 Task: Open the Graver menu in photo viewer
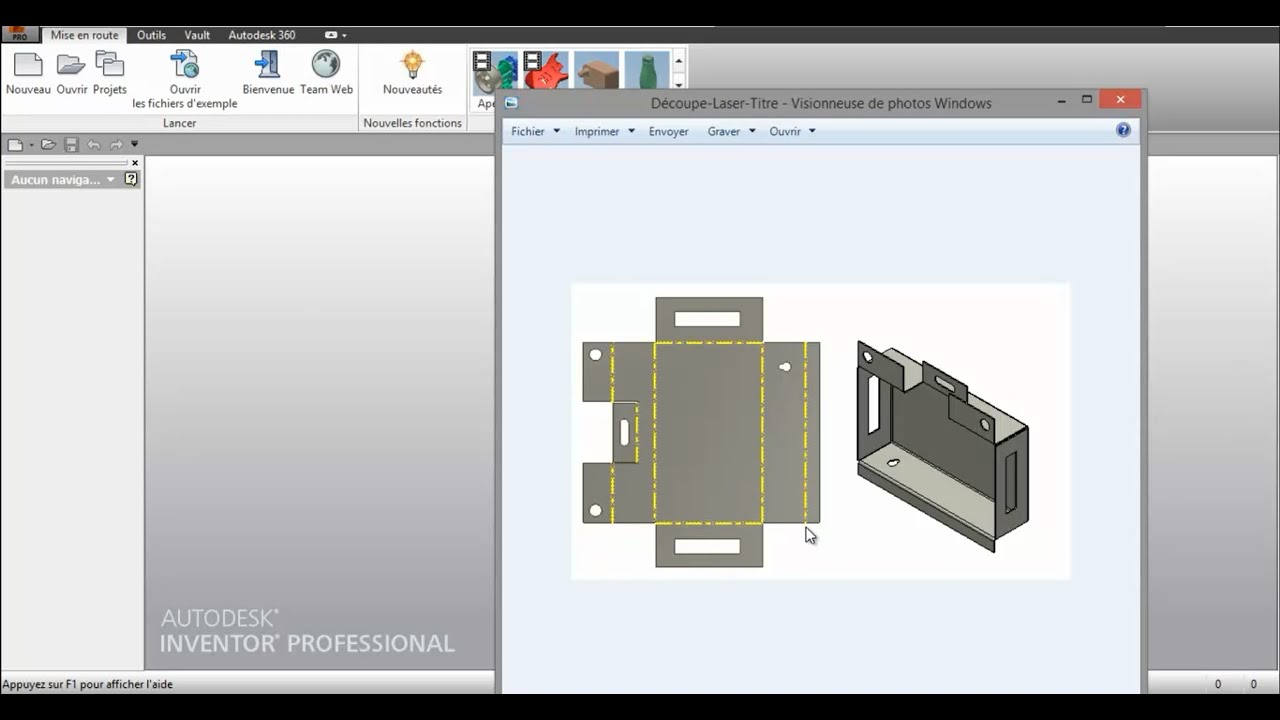click(731, 131)
